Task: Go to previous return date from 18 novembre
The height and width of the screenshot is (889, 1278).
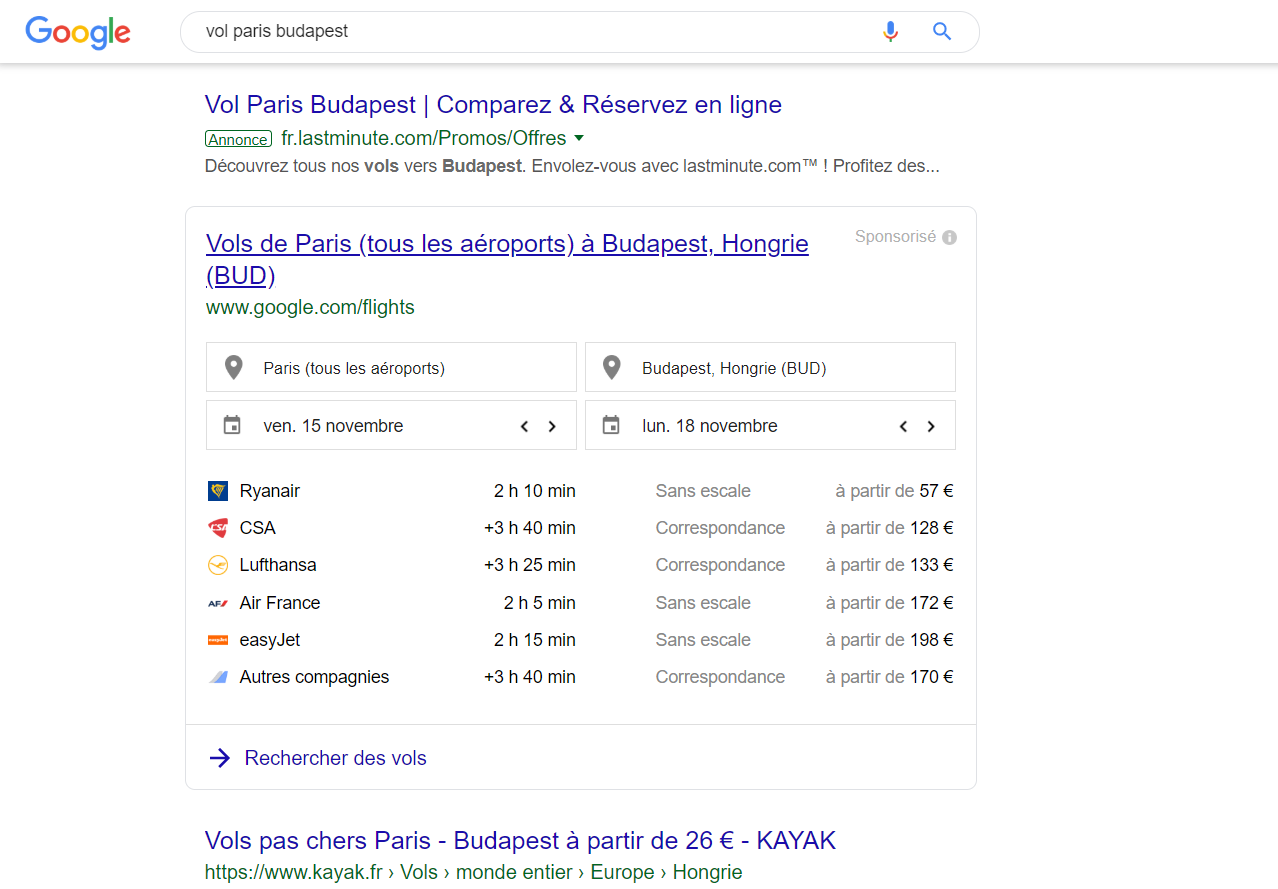Action: click(903, 426)
